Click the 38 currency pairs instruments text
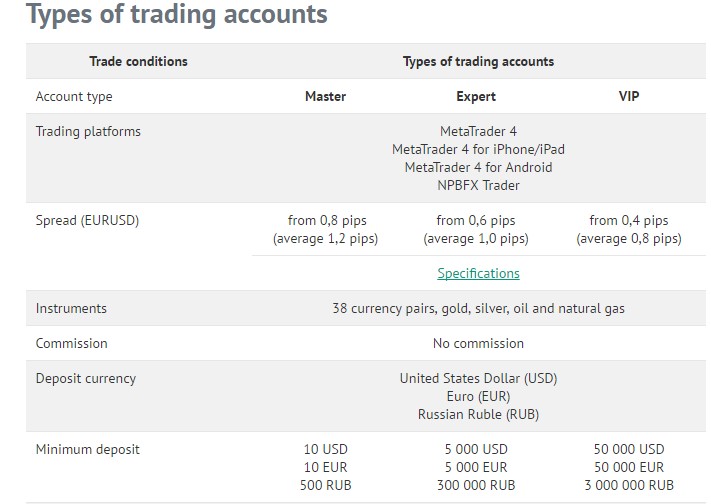Screen dimensions: 711x504 (478, 308)
